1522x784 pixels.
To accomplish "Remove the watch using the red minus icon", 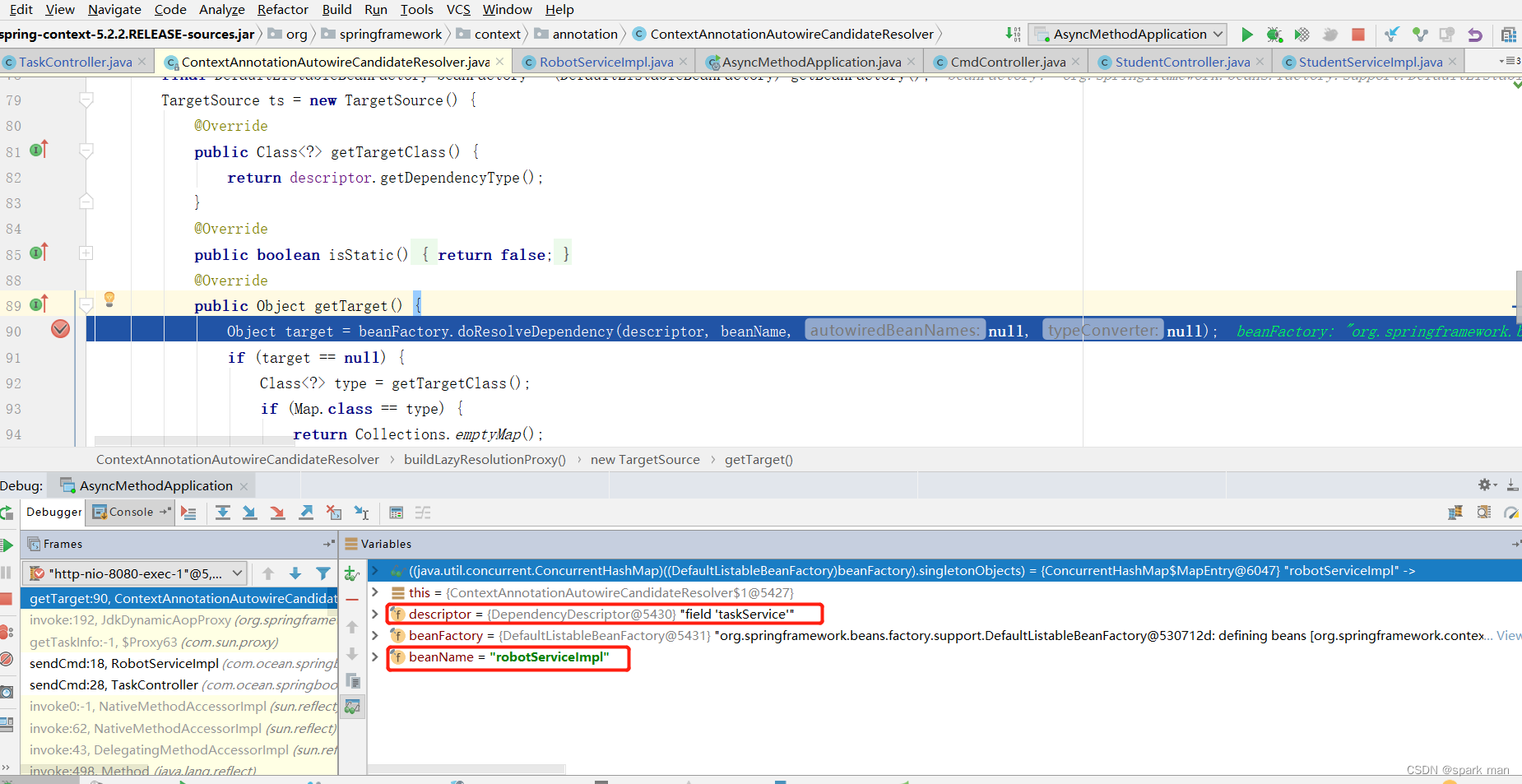I will click(352, 600).
